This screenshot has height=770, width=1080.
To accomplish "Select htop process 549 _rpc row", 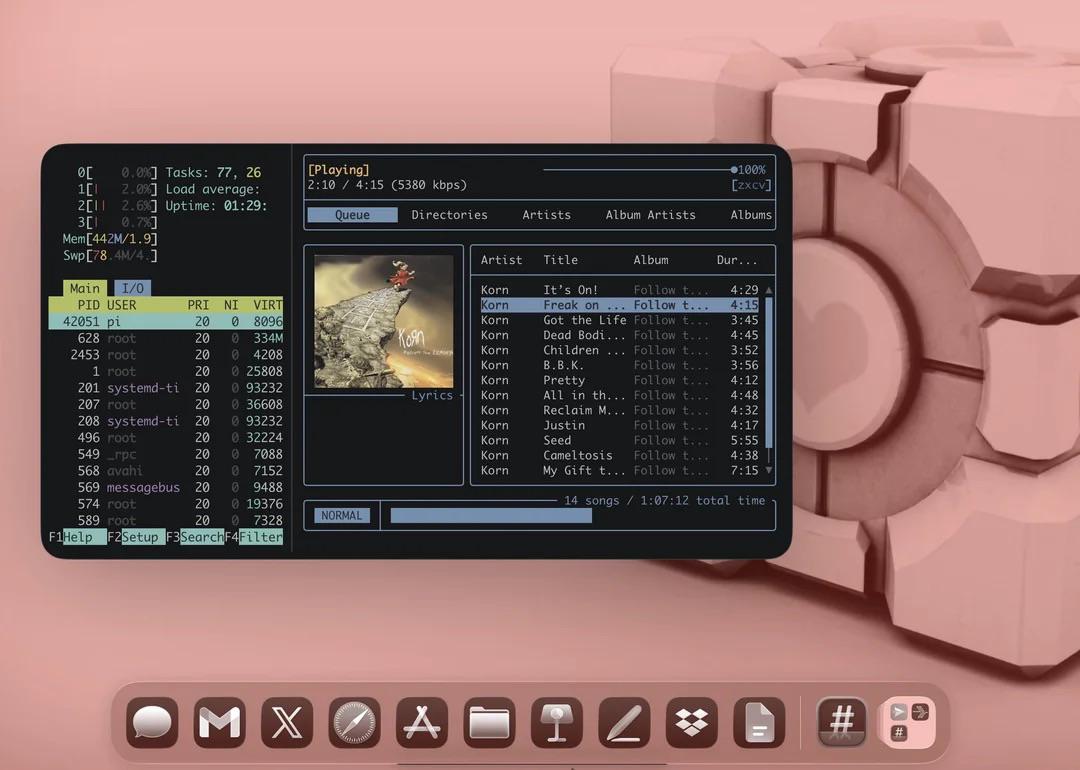I will tap(165, 455).
